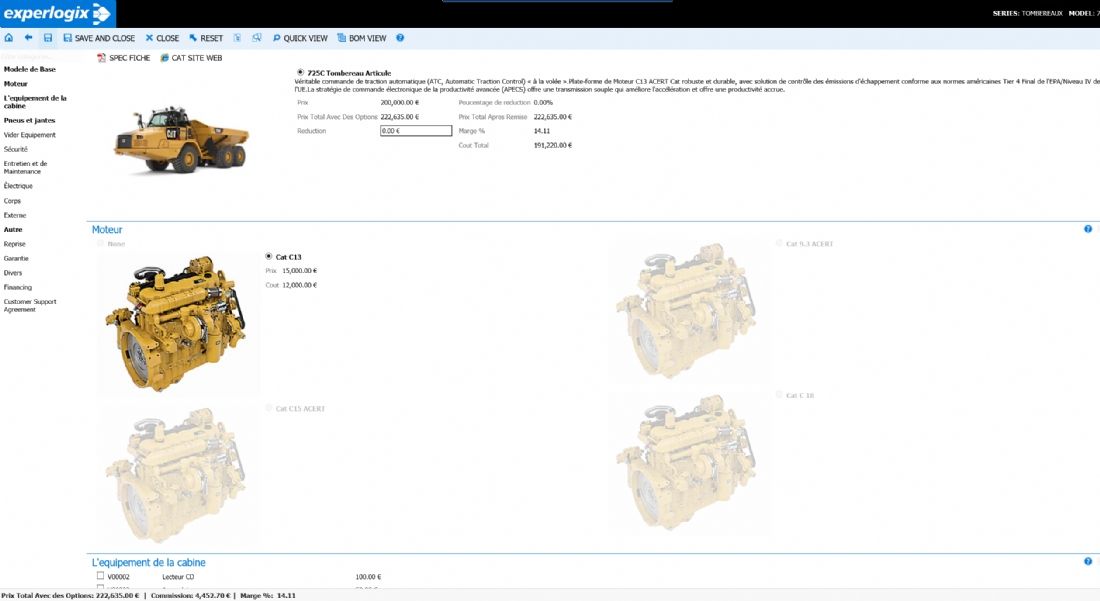Click the Reduction input field
Viewport: 1100px width, 601px height.
click(416, 131)
